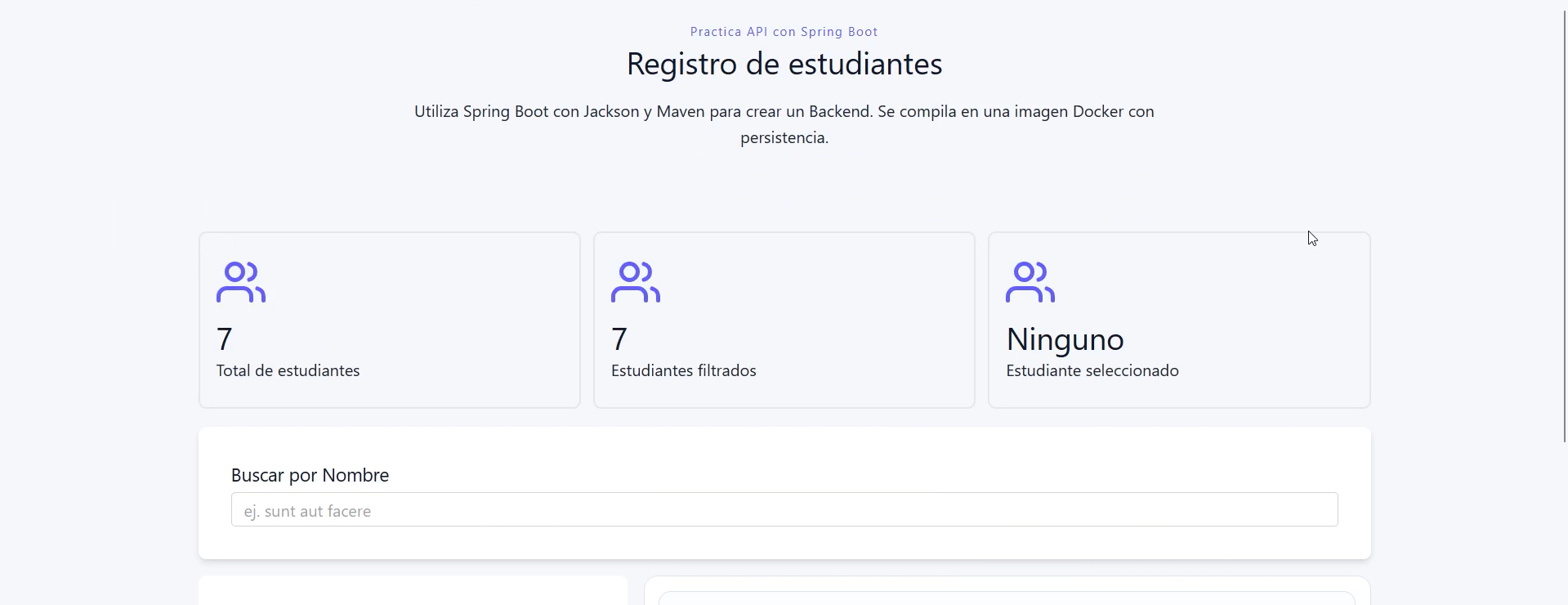Click the Estudiantes filtrados label
Viewport: 1568px width, 605px height.
[x=684, y=370]
